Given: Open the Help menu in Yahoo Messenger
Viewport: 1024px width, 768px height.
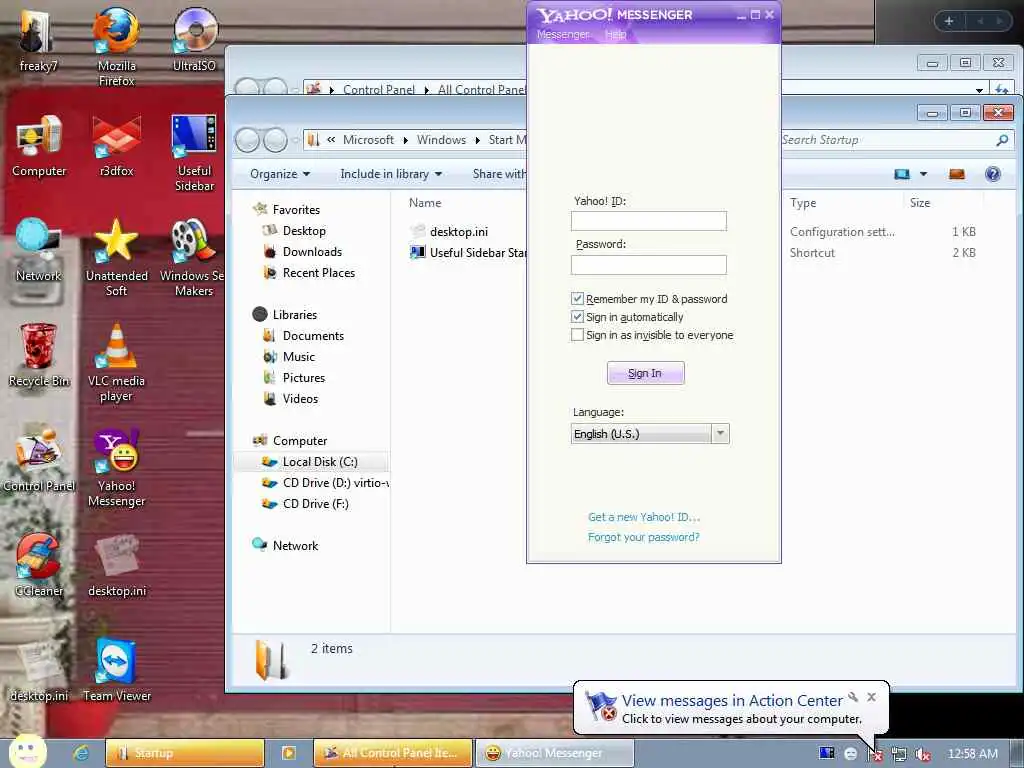Looking at the screenshot, I should pyautogui.click(x=615, y=35).
